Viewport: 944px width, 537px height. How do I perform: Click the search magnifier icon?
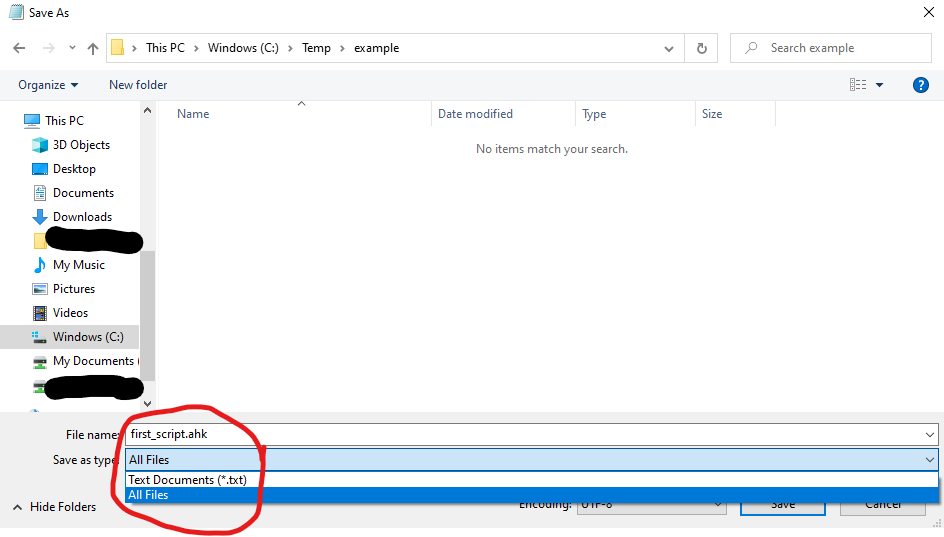(751, 48)
